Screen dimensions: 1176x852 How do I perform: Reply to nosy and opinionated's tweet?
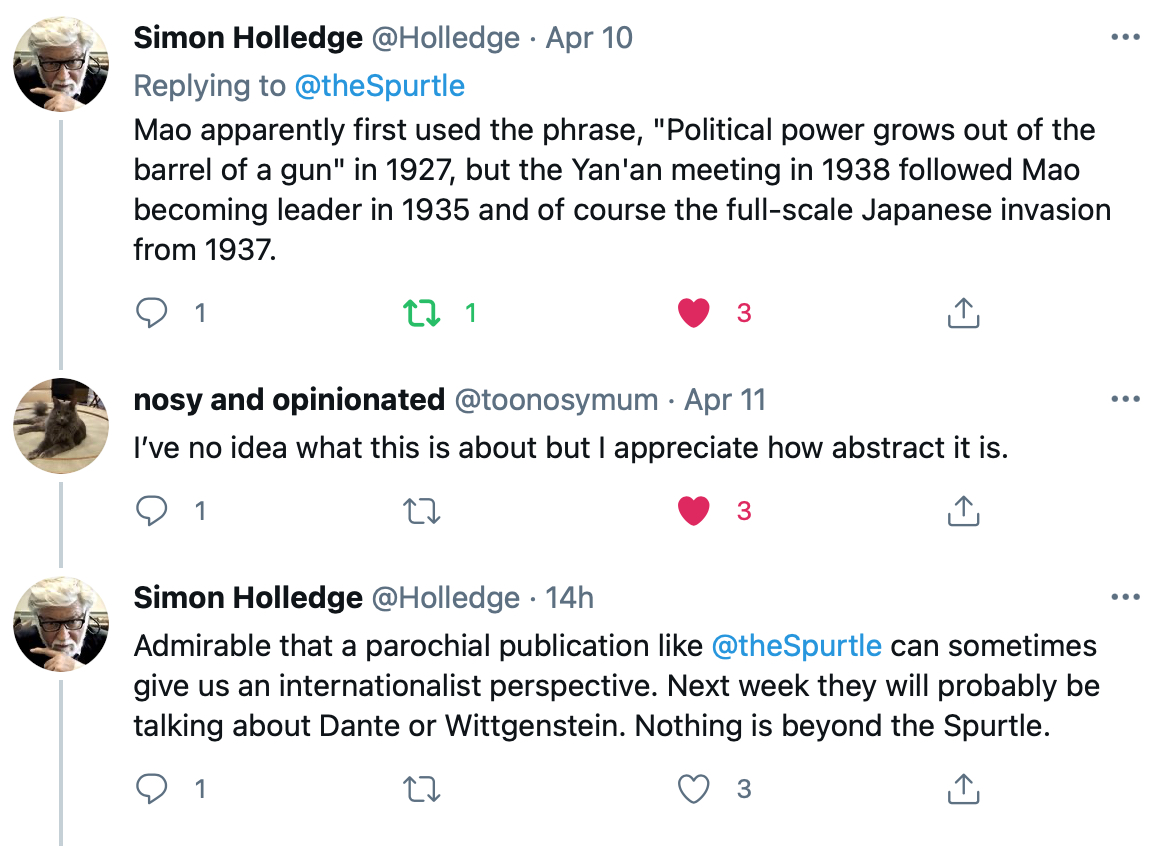pyautogui.click(x=152, y=511)
